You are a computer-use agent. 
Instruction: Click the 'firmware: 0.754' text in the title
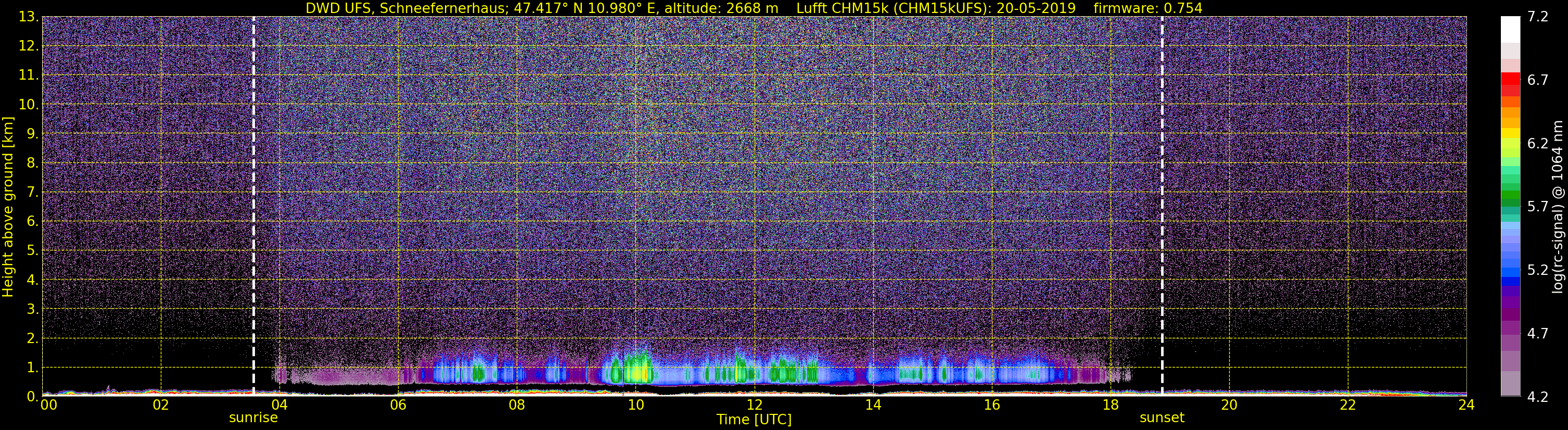click(x=1148, y=8)
